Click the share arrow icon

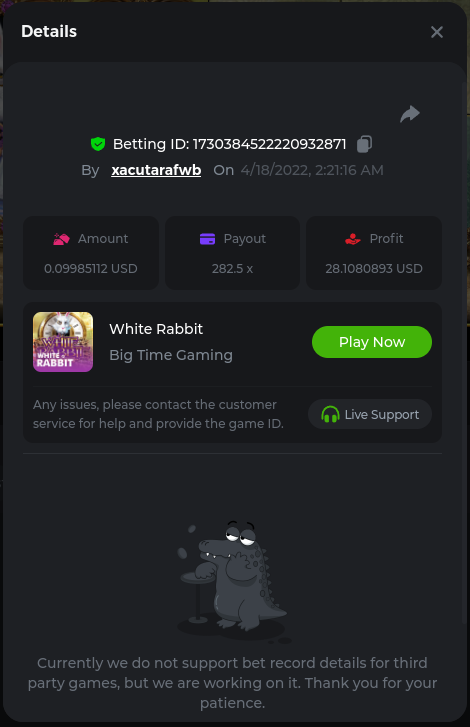pyautogui.click(x=410, y=114)
